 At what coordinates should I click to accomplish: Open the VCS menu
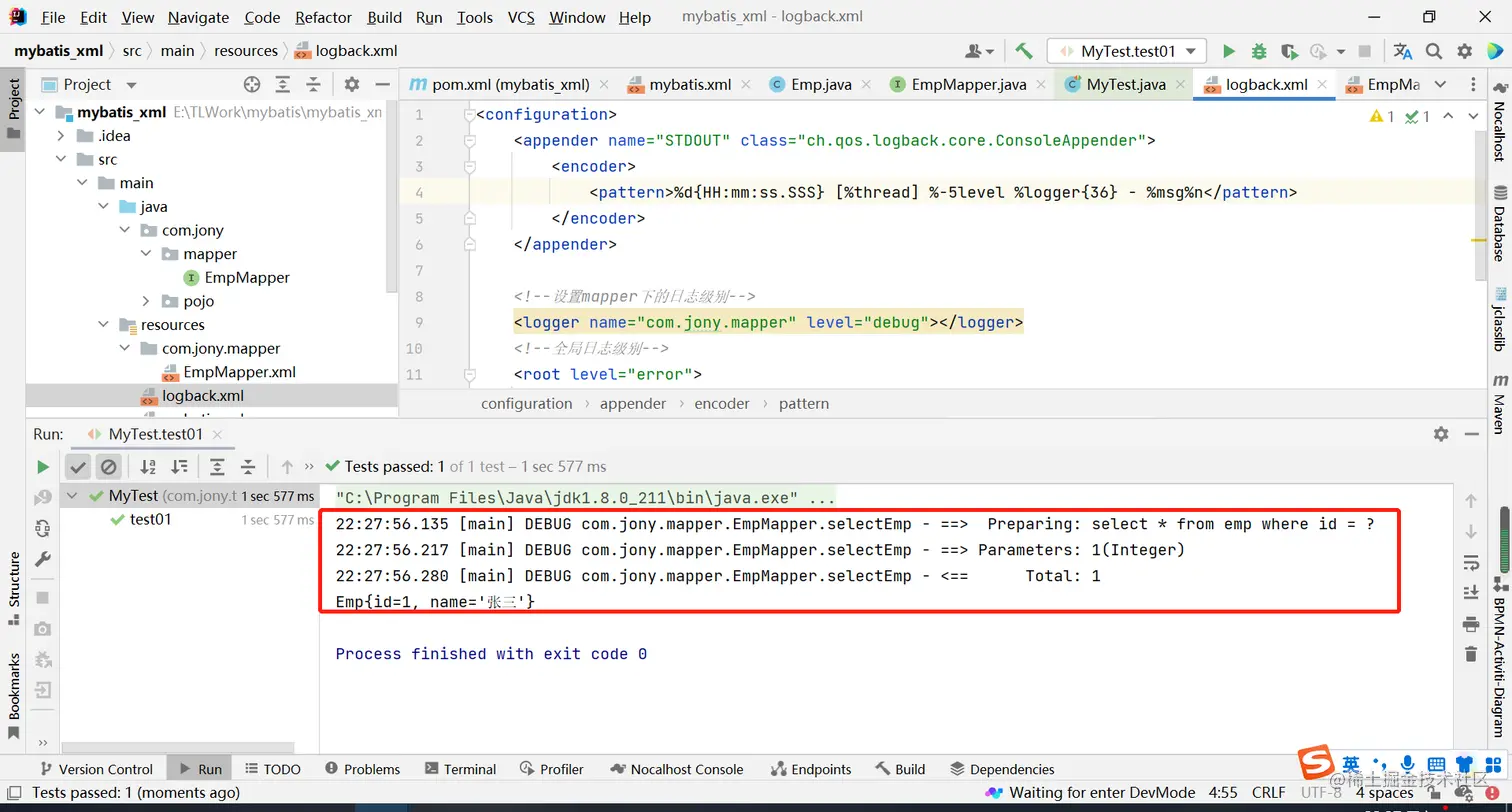[521, 17]
